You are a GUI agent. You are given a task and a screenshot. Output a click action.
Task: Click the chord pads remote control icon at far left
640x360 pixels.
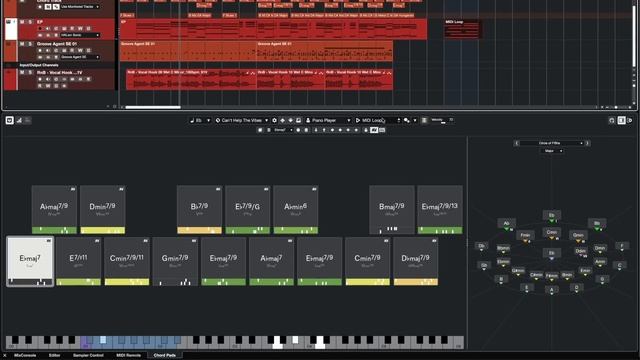click(10, 120)
